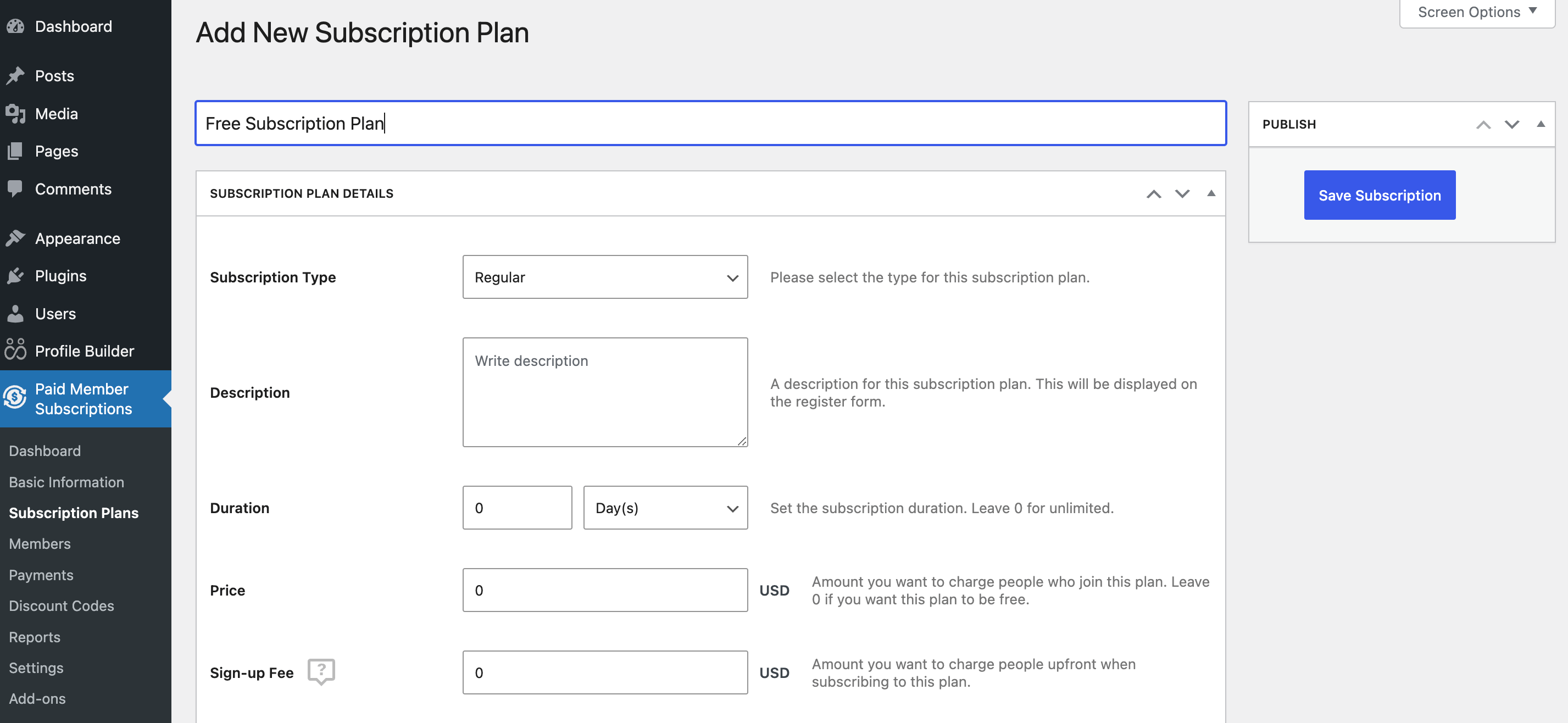Click the Plugins plug icon
1568x723 pixels.
(x=15, y=276)
